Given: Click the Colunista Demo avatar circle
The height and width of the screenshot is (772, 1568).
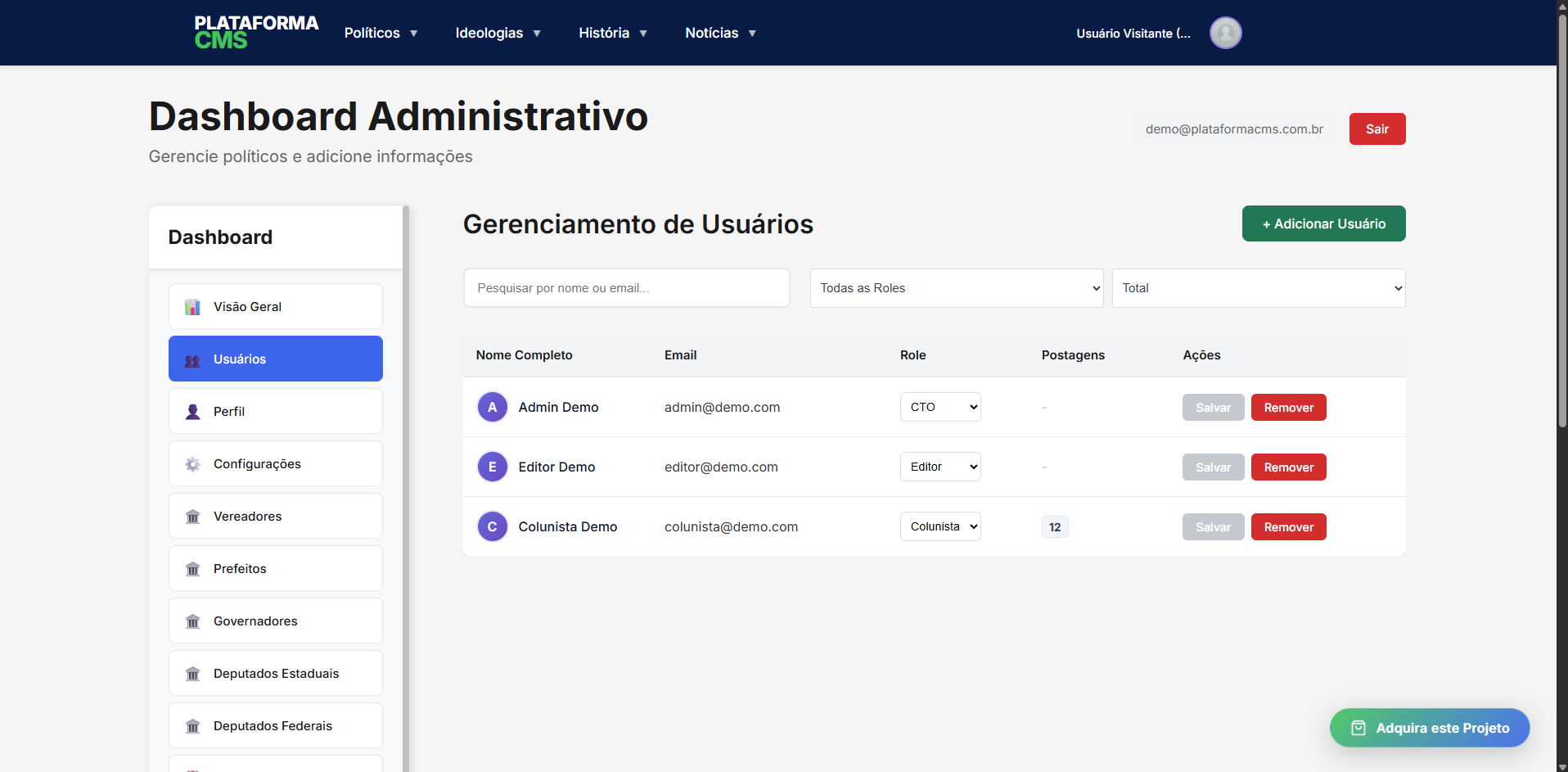Looking at the screenshot, I should 492,526.
